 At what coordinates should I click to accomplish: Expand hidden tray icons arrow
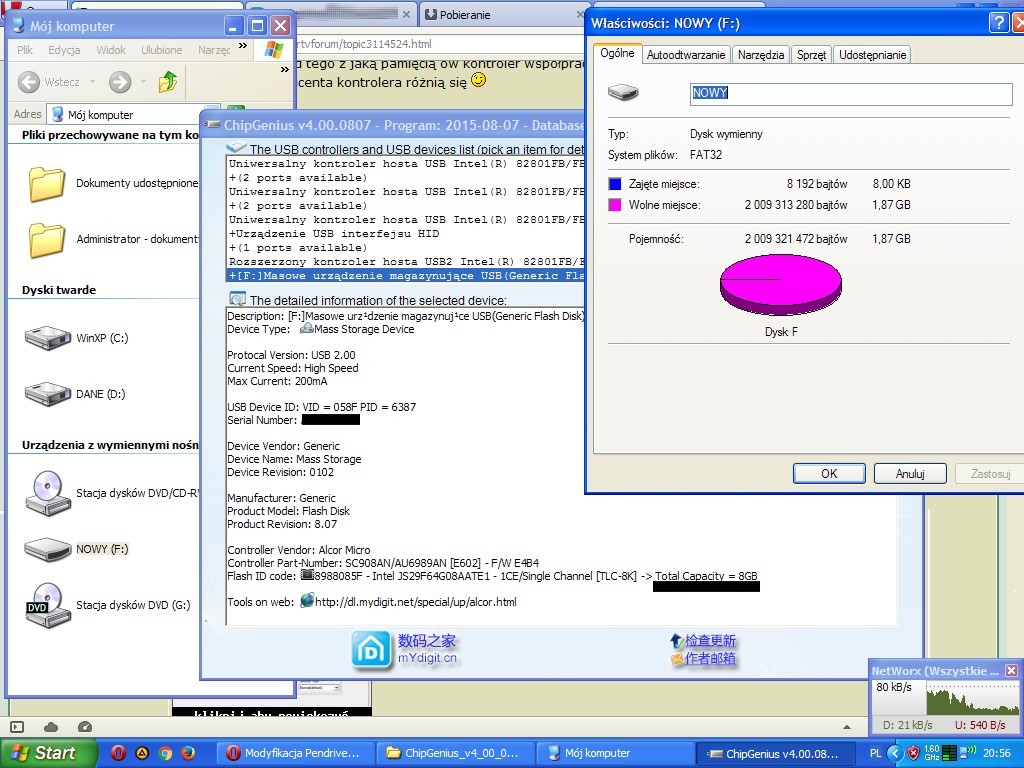coord(895,753)
